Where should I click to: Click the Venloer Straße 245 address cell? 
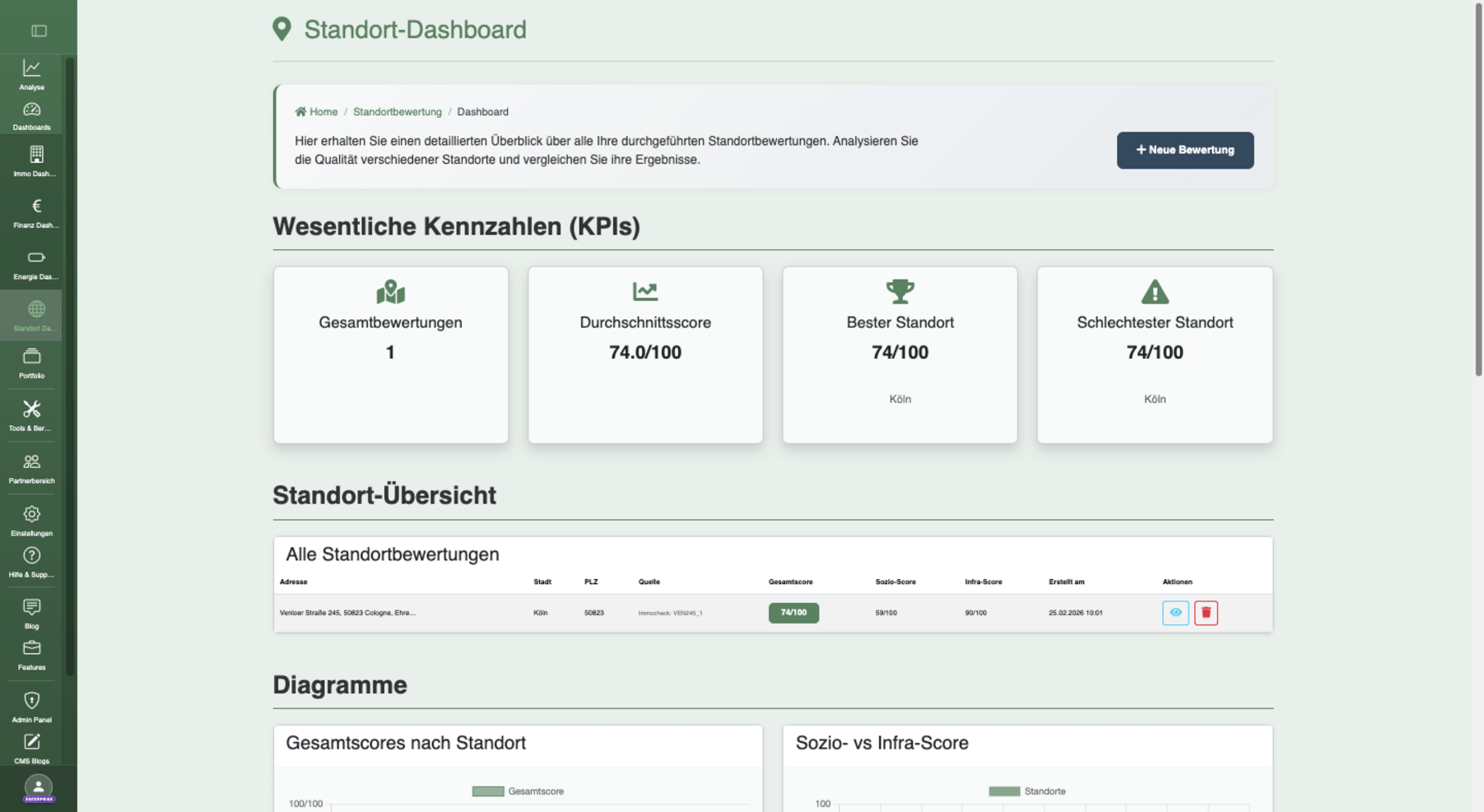click(x=347, y=613)
